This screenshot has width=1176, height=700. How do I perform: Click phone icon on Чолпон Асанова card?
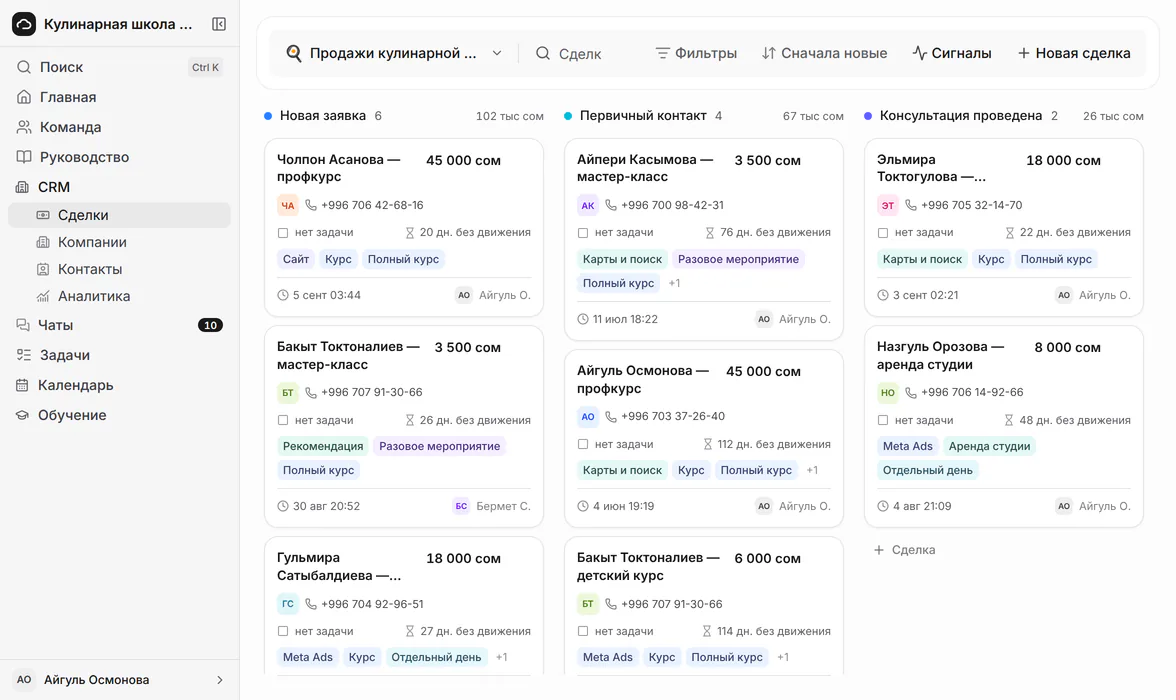click(310, 205)
